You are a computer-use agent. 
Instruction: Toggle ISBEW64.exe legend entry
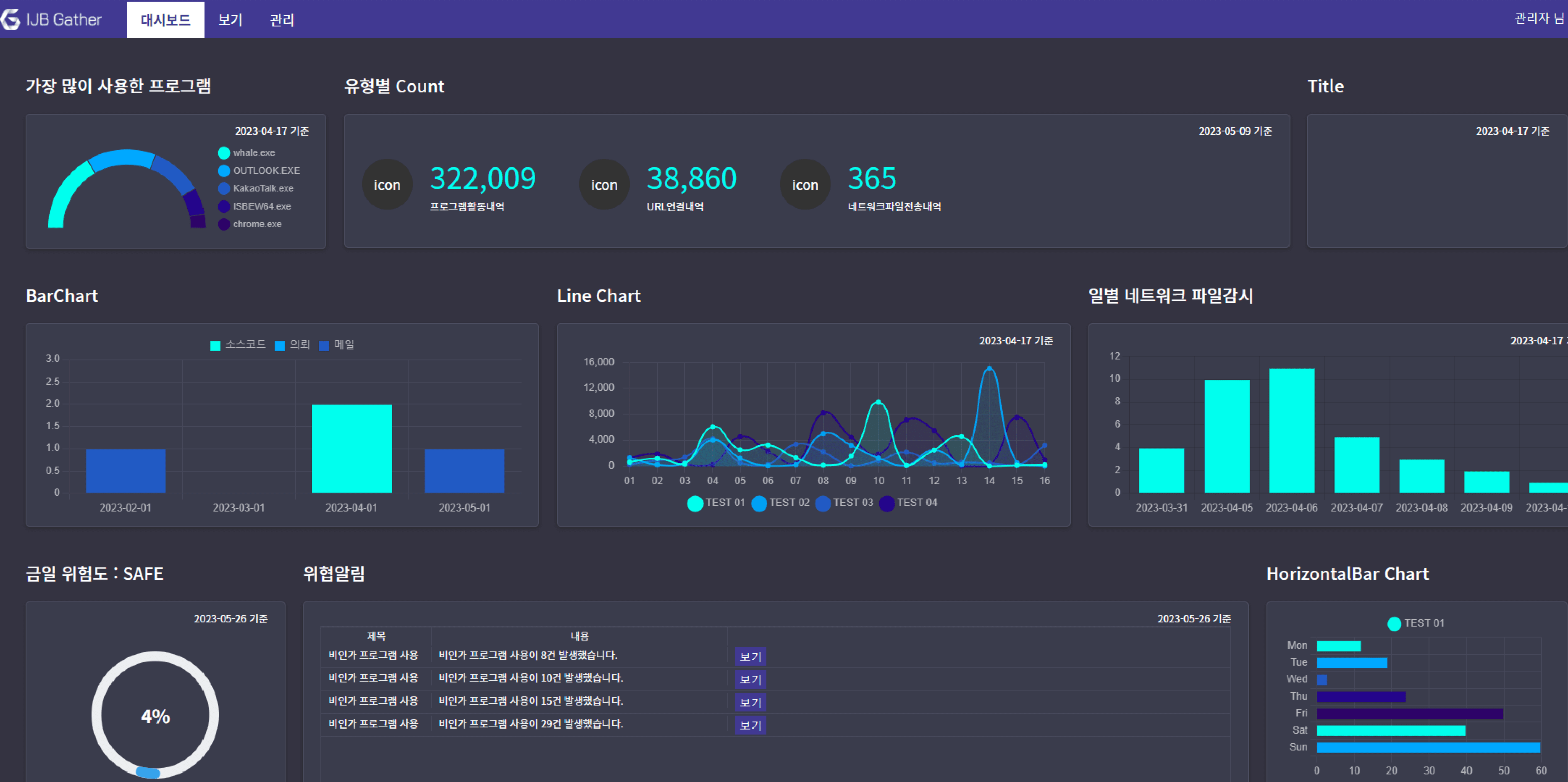[x=255, y=206]
